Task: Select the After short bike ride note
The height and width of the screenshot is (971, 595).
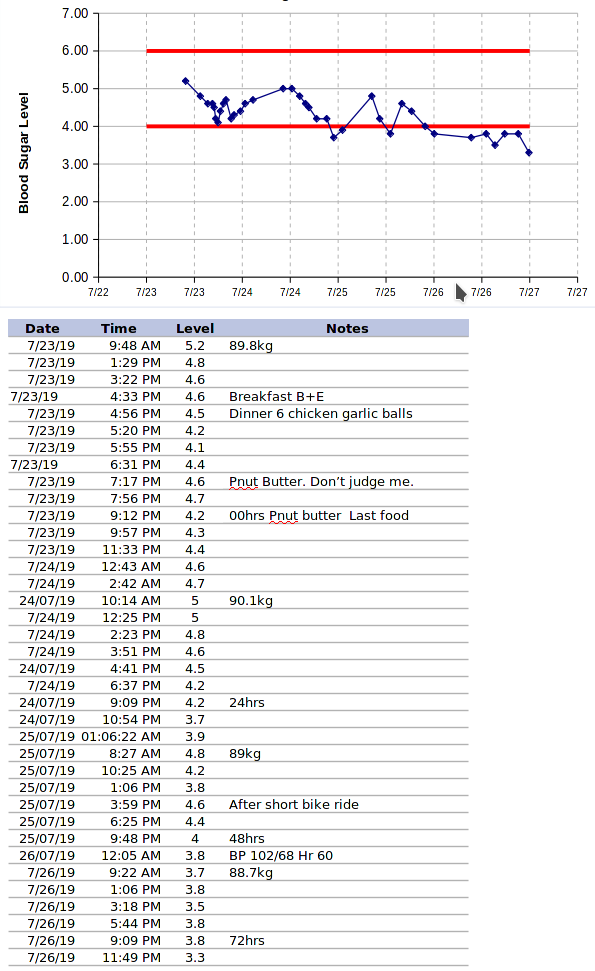Action: click(293, 804)
